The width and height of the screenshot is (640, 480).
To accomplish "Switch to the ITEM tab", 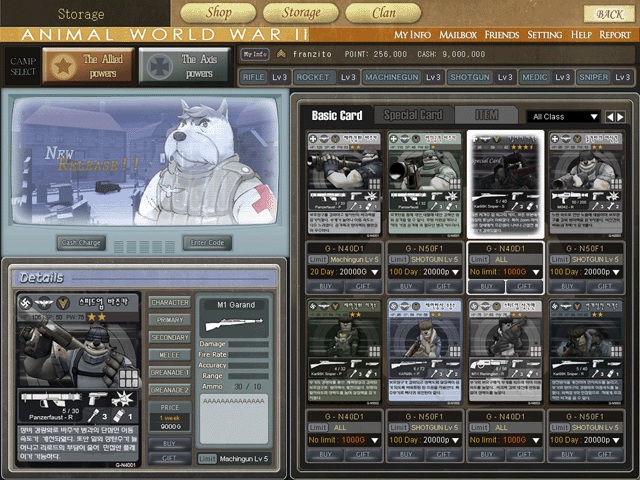I will point(487,115).
